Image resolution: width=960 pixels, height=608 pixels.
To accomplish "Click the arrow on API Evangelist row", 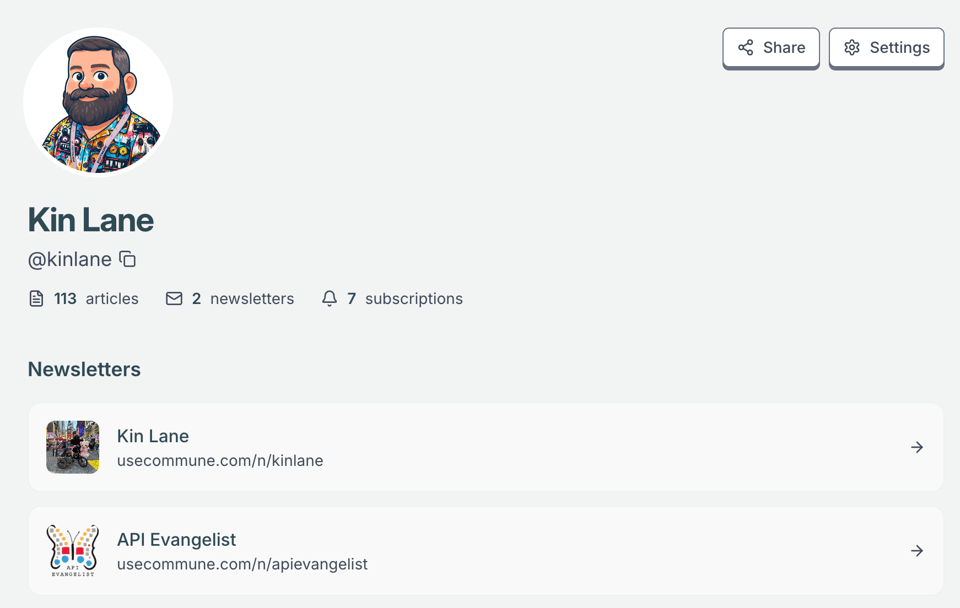I will point(916,551).
